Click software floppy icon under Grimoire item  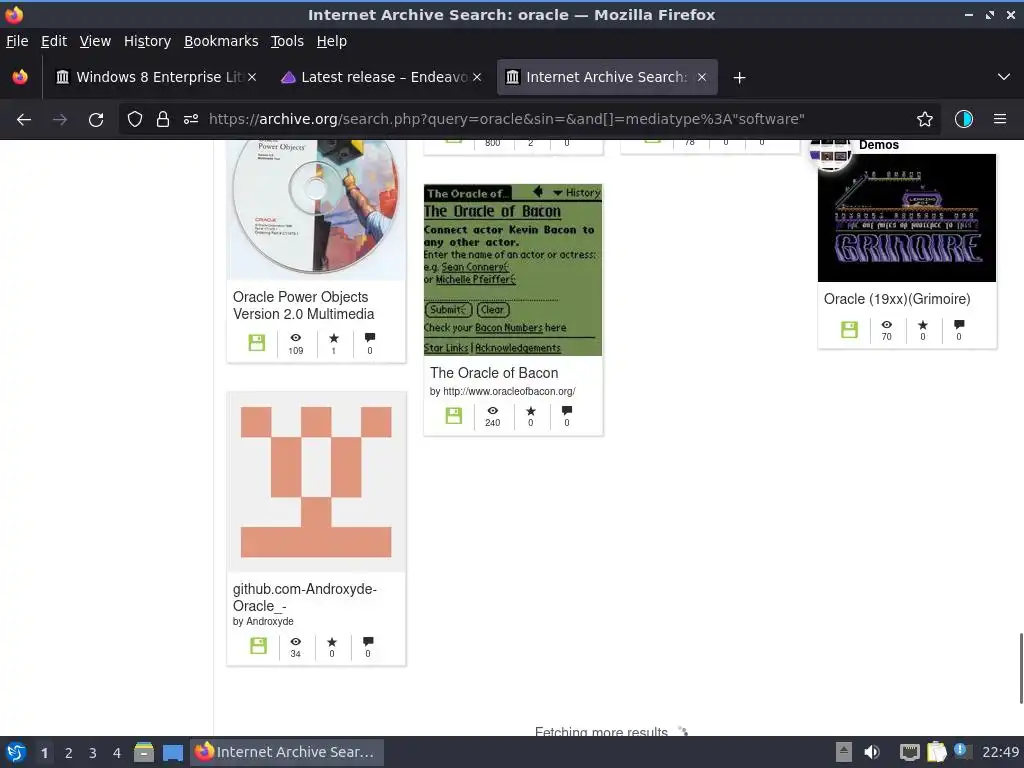tap(849, 330)
